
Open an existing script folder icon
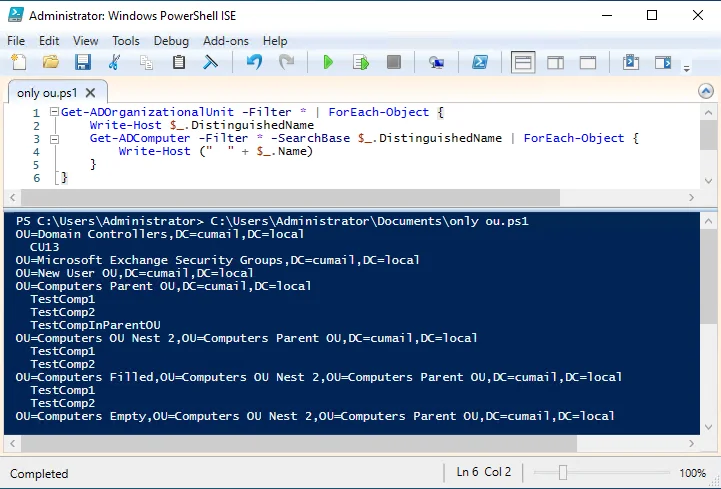(51, 62)
